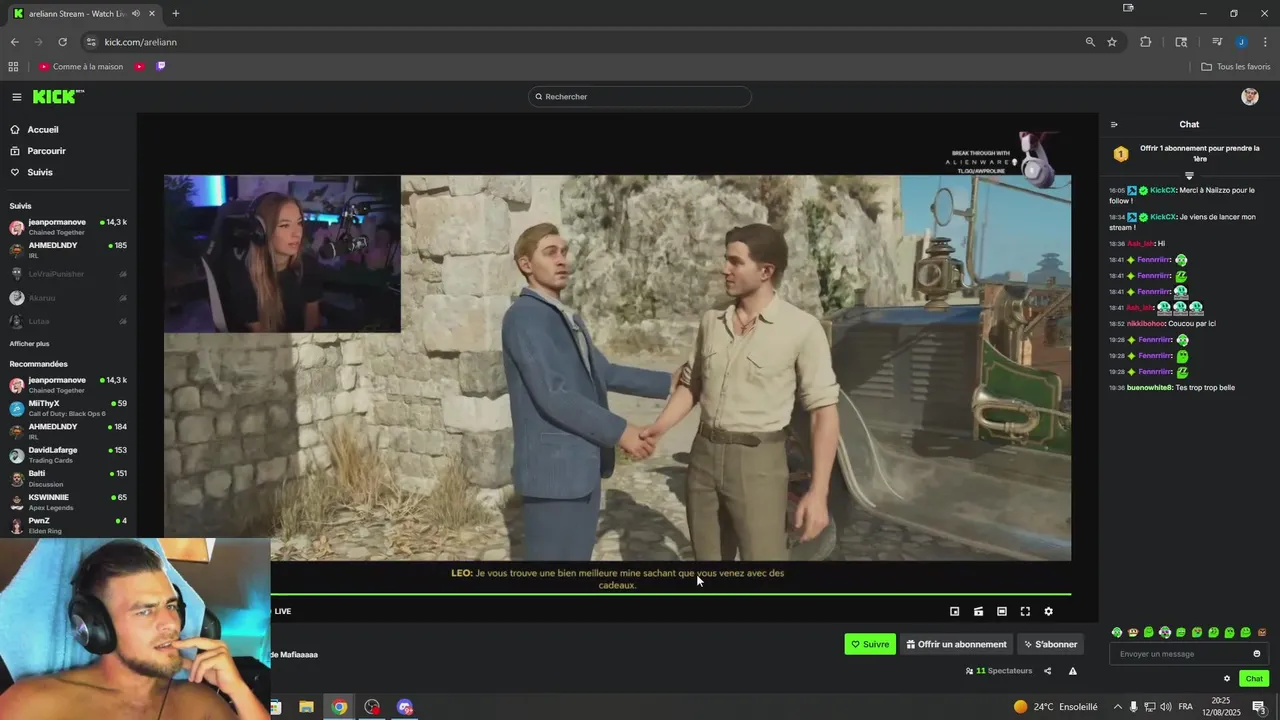Click the green stream progress bar

coord(670,595)
